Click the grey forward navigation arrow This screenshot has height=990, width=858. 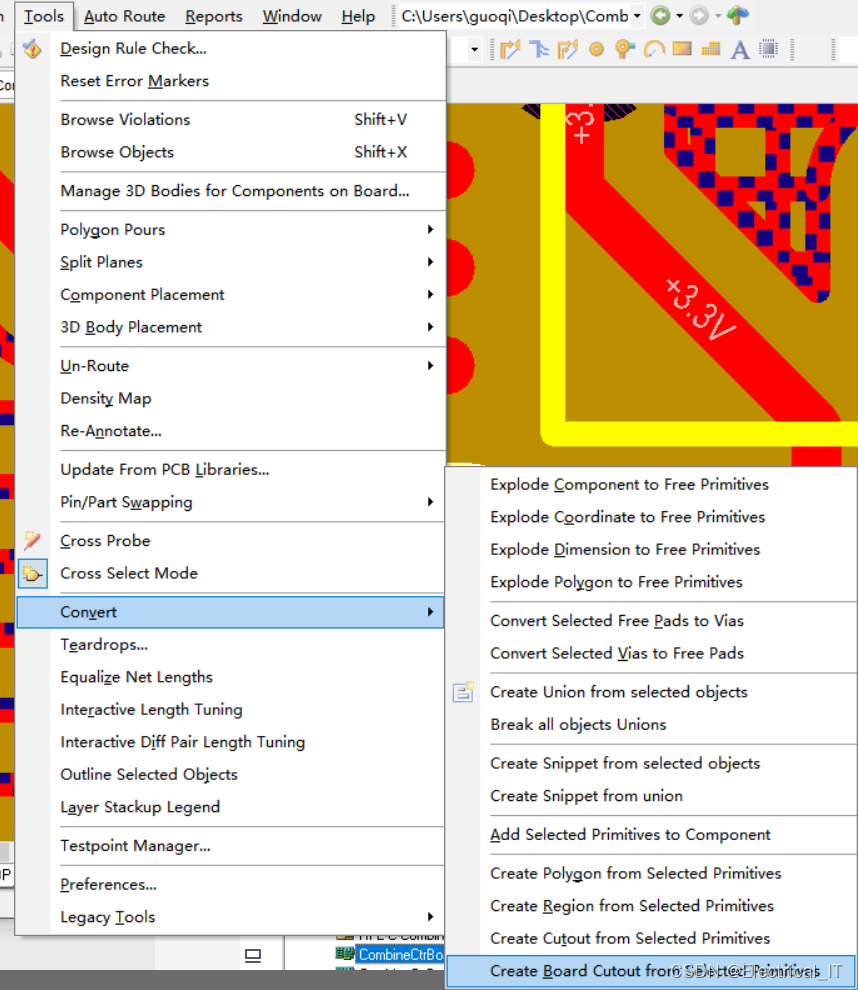point(699,15)
